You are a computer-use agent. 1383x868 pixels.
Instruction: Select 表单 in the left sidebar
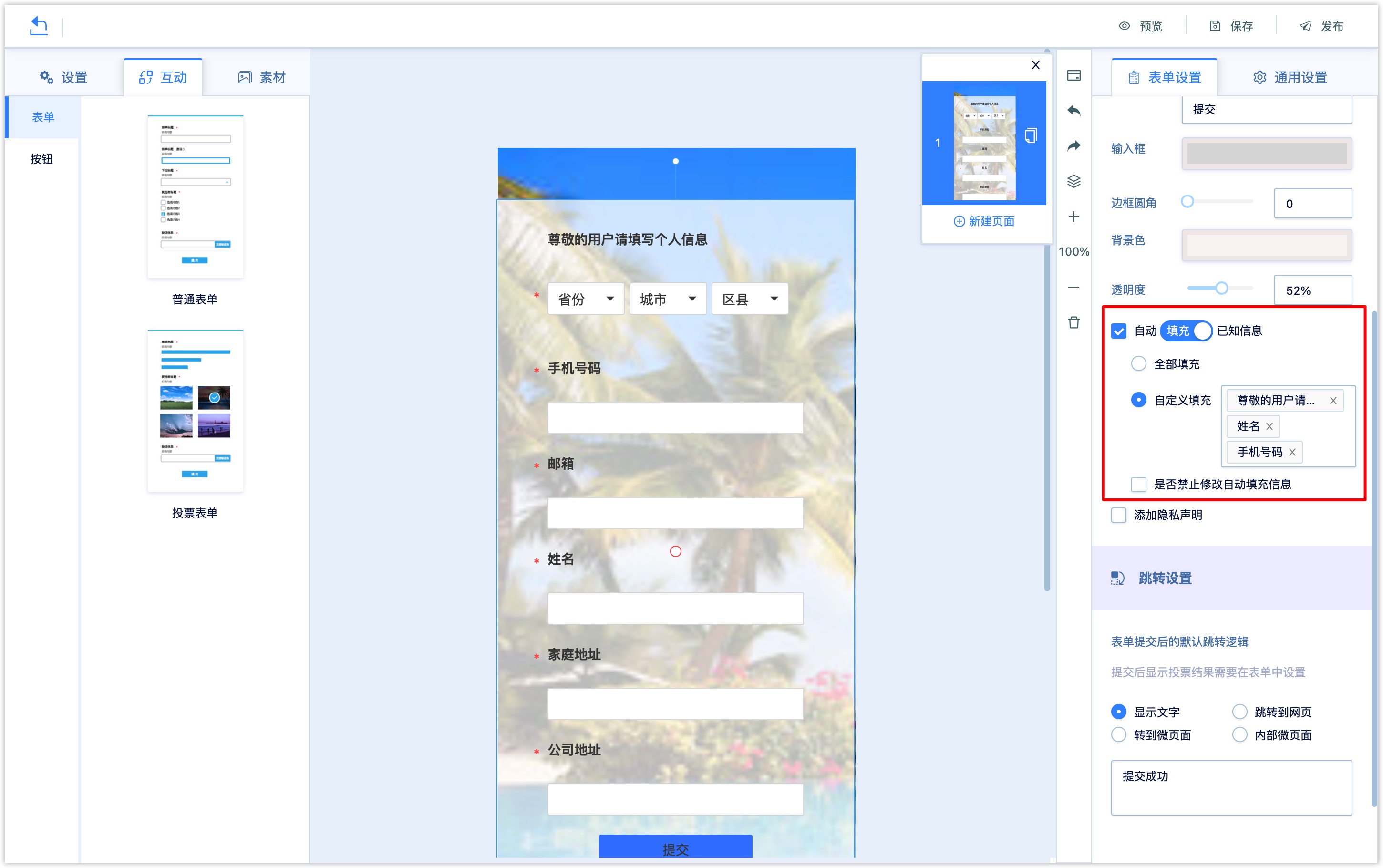42,117
